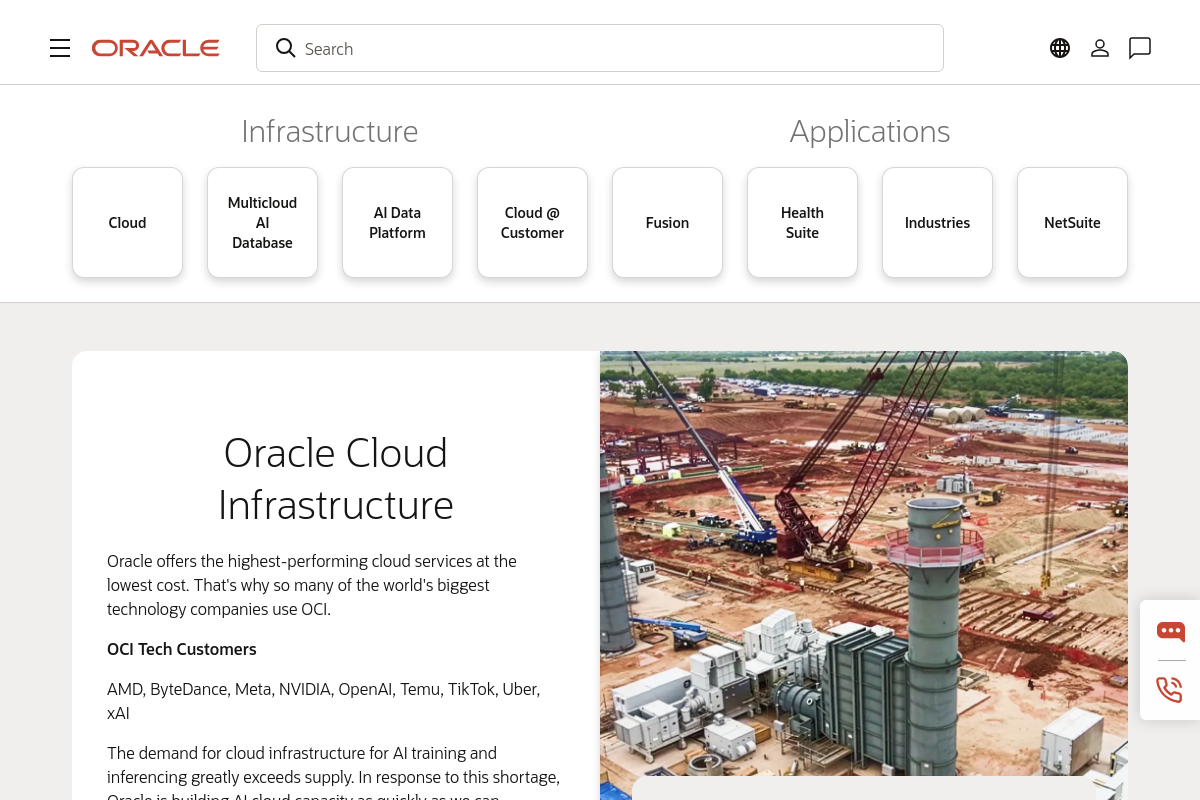This screenshot has height=800, width=1200.
Task: Open the user account icon
Action: click(x=1100, y=48)
